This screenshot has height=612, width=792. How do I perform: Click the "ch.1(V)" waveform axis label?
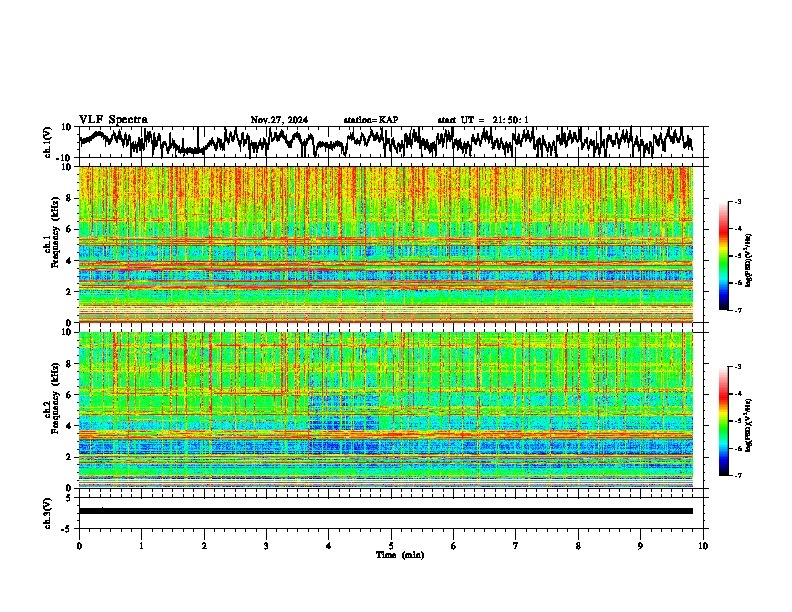(48, 142)
